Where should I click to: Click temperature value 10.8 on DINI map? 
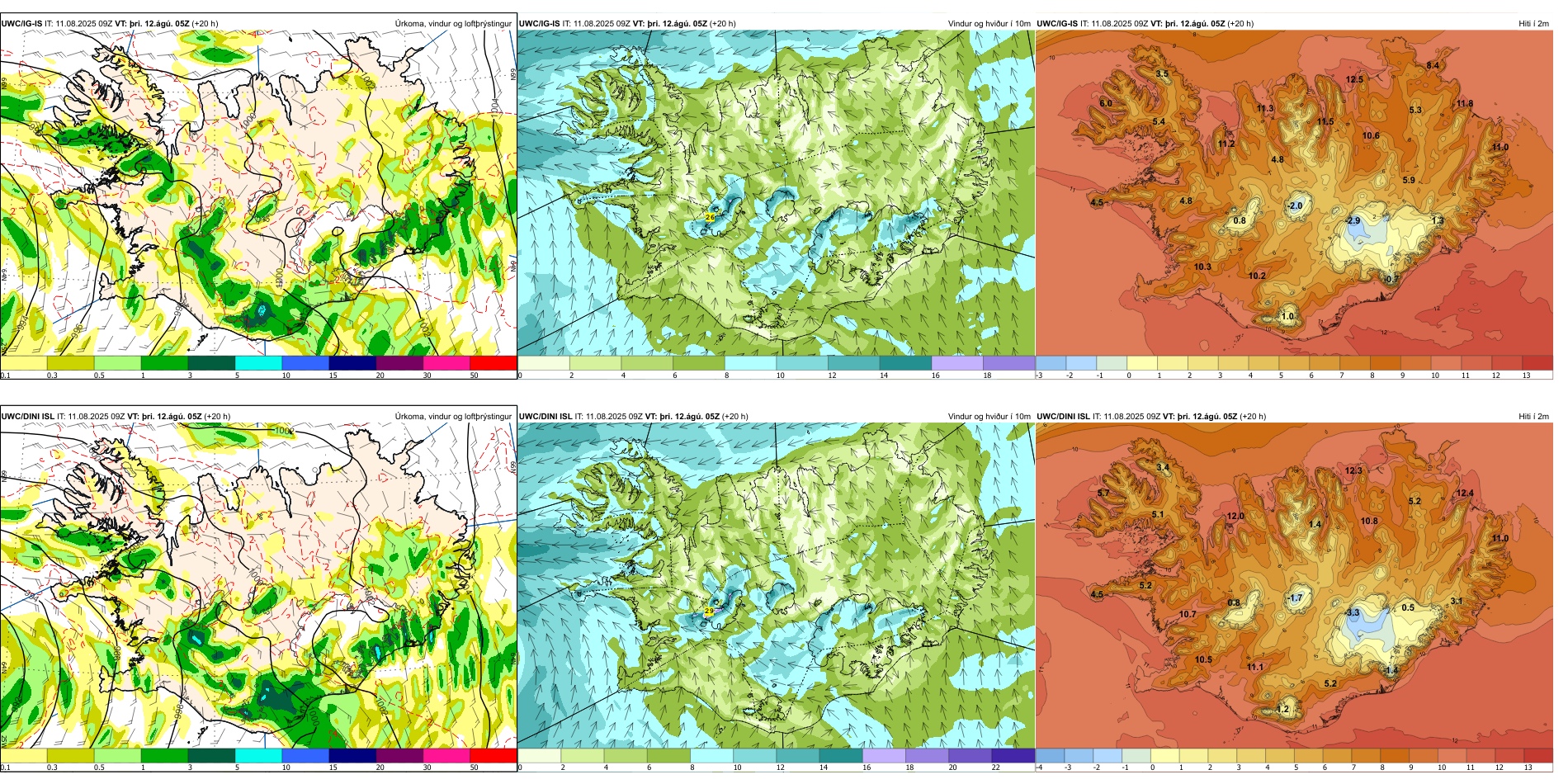(1369, 522)
